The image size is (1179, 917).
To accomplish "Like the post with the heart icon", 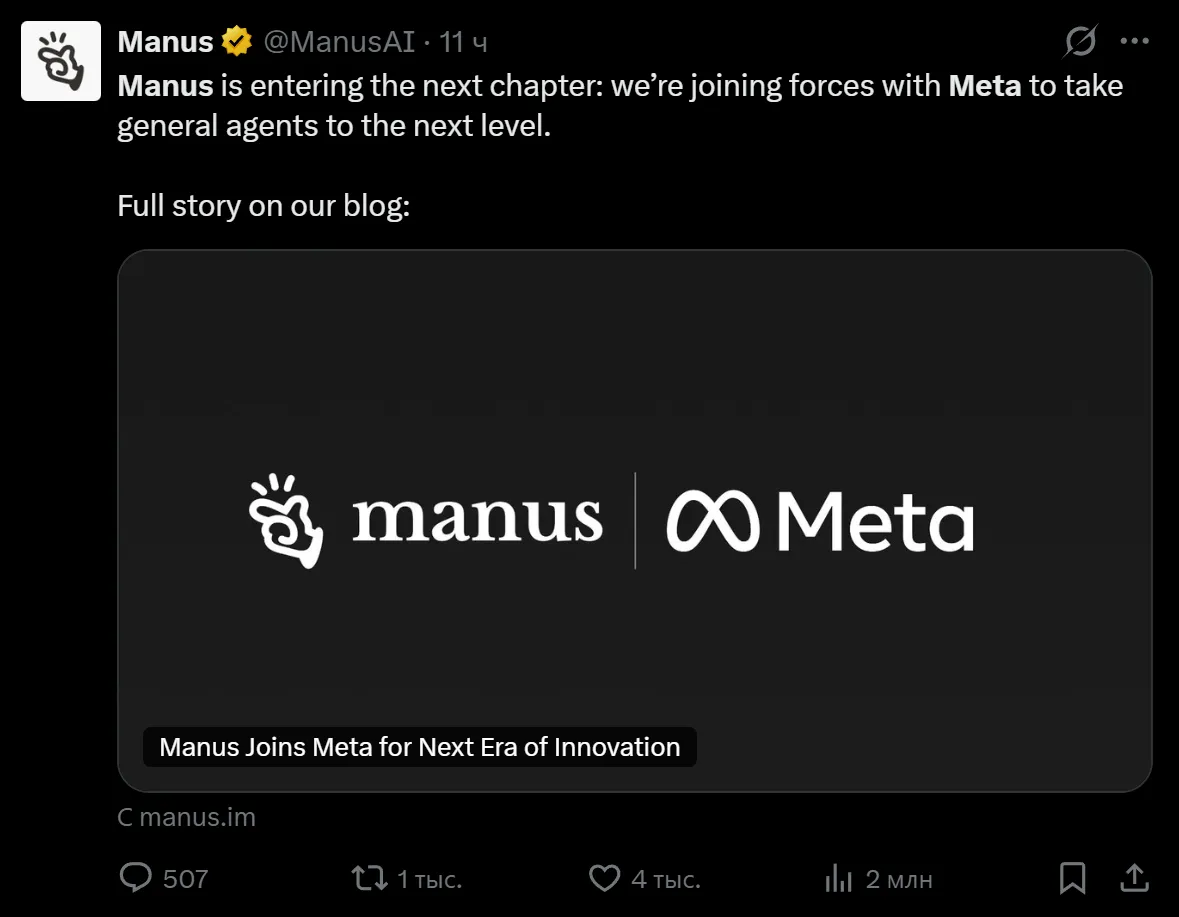I will (x=604, y=879).
